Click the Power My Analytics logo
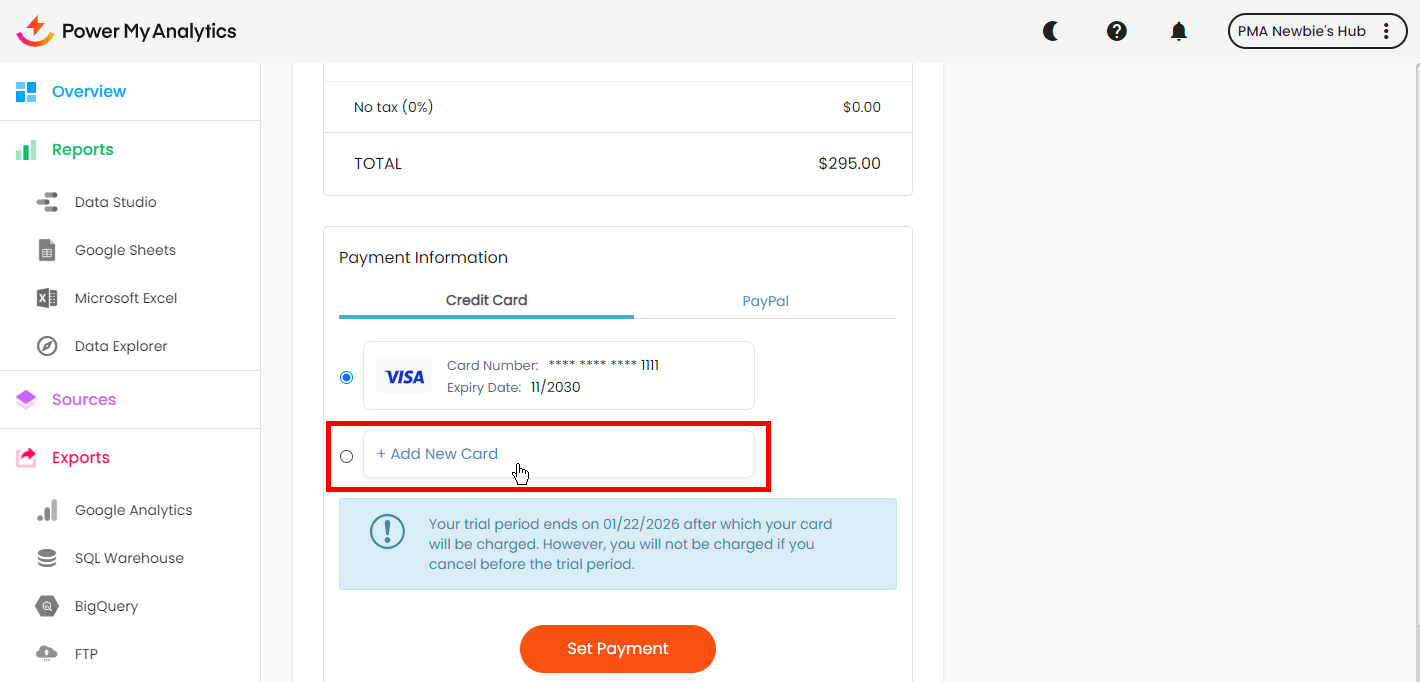1420x682 pixels. (127, 31)
